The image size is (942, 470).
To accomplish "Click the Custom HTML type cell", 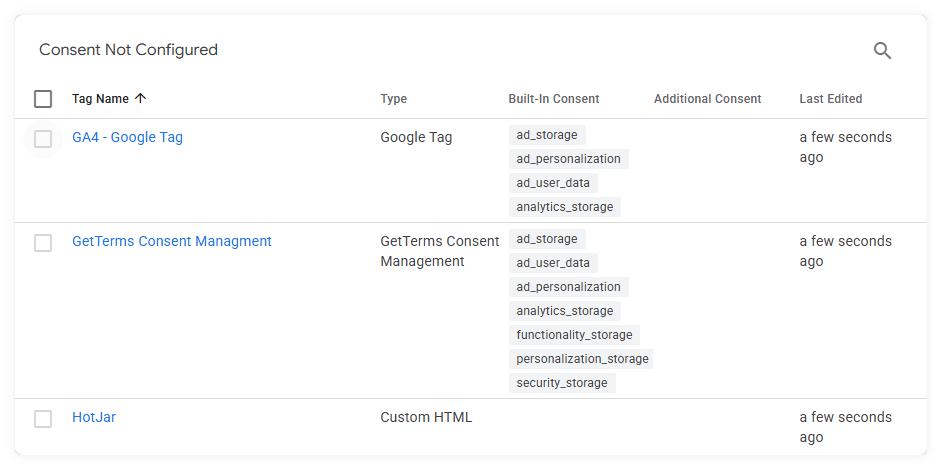I will [426, 417].
